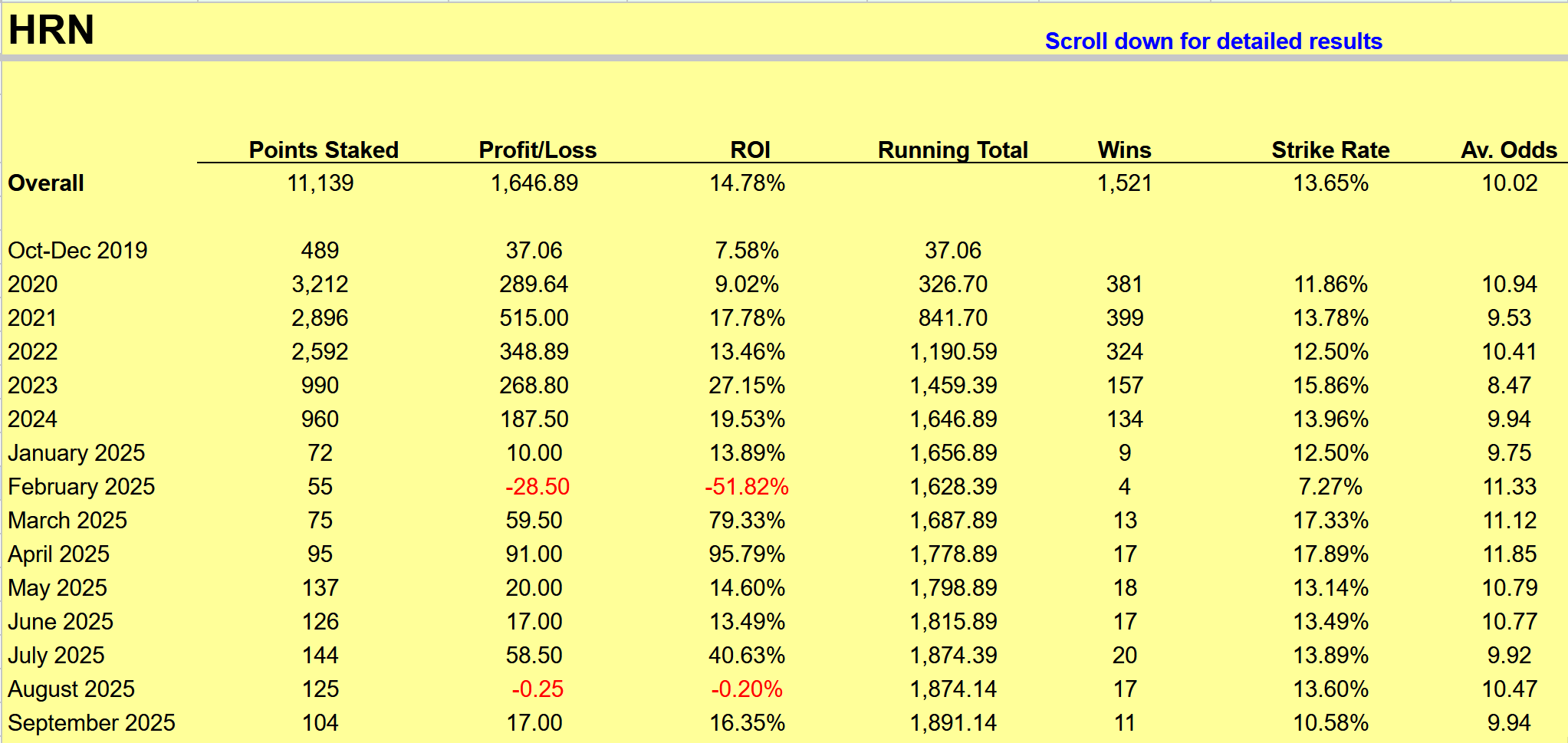Click the 'Scroll down for detailed results' link
Viewport: 1568px width, 743px height.
[x=1213, y=41]
